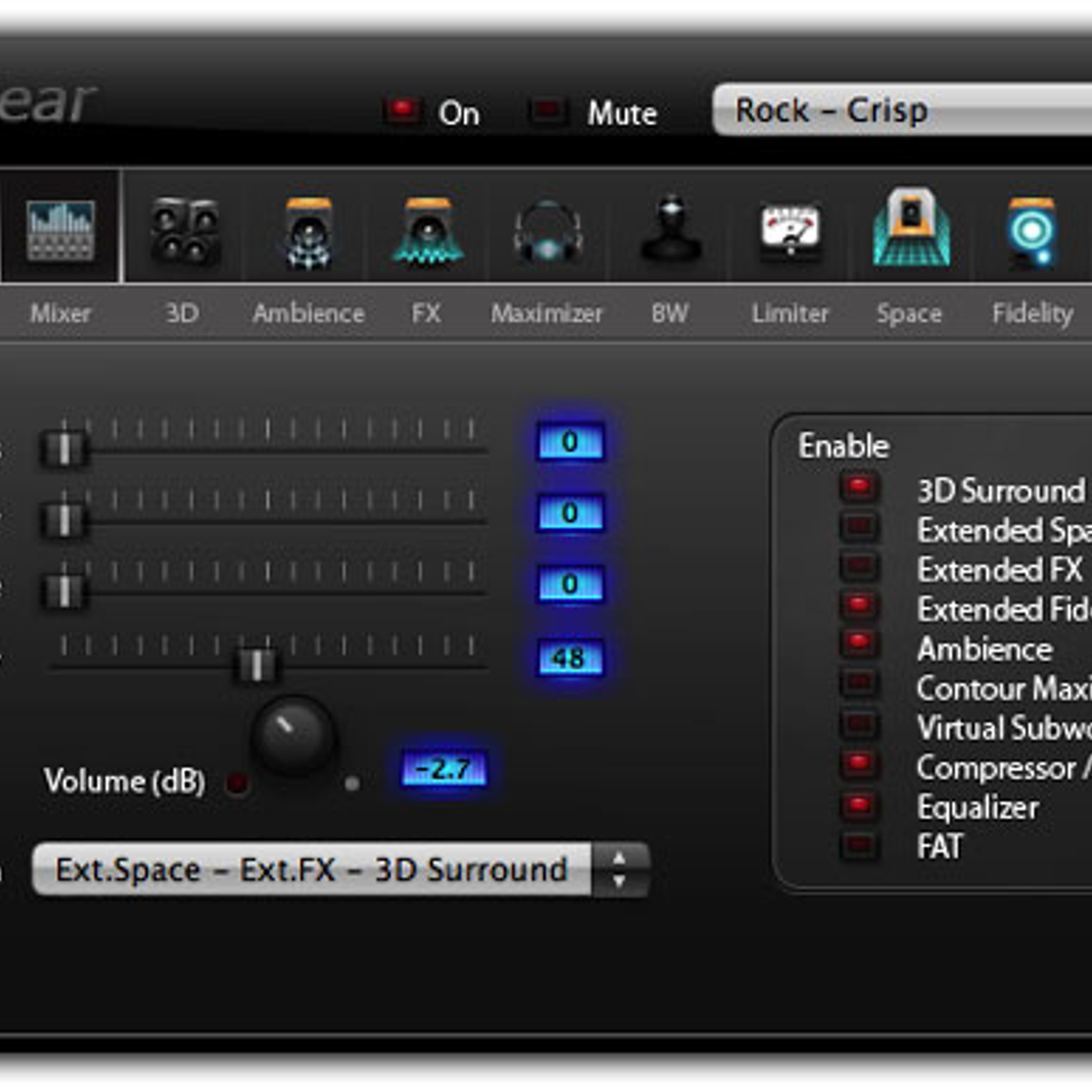Screen dimensions: 1092x1092
Task: Enable the FAT option LED
Action: pyautogui.click(x=859, y=846)
